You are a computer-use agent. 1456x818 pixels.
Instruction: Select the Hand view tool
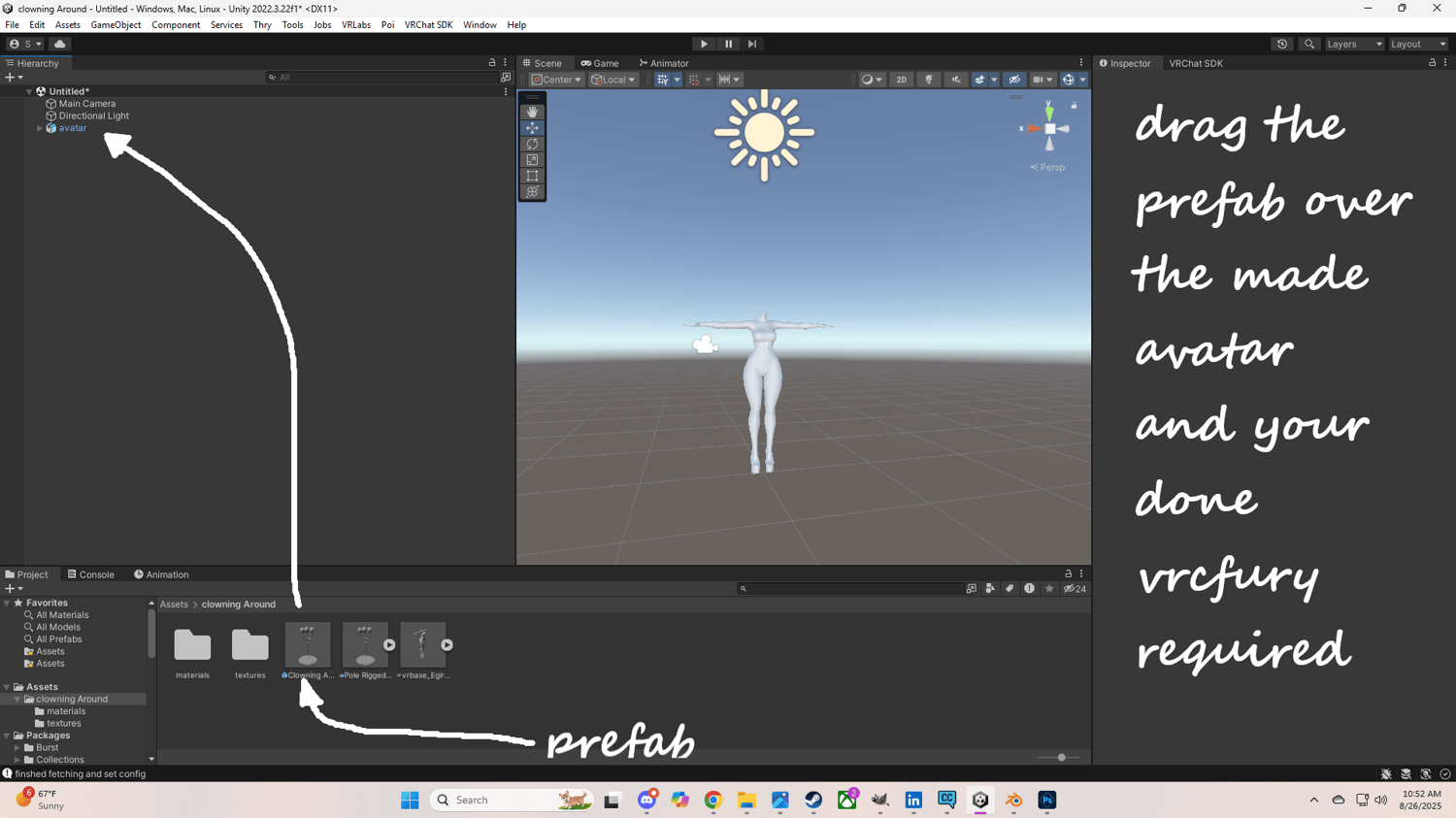[532, 112]
